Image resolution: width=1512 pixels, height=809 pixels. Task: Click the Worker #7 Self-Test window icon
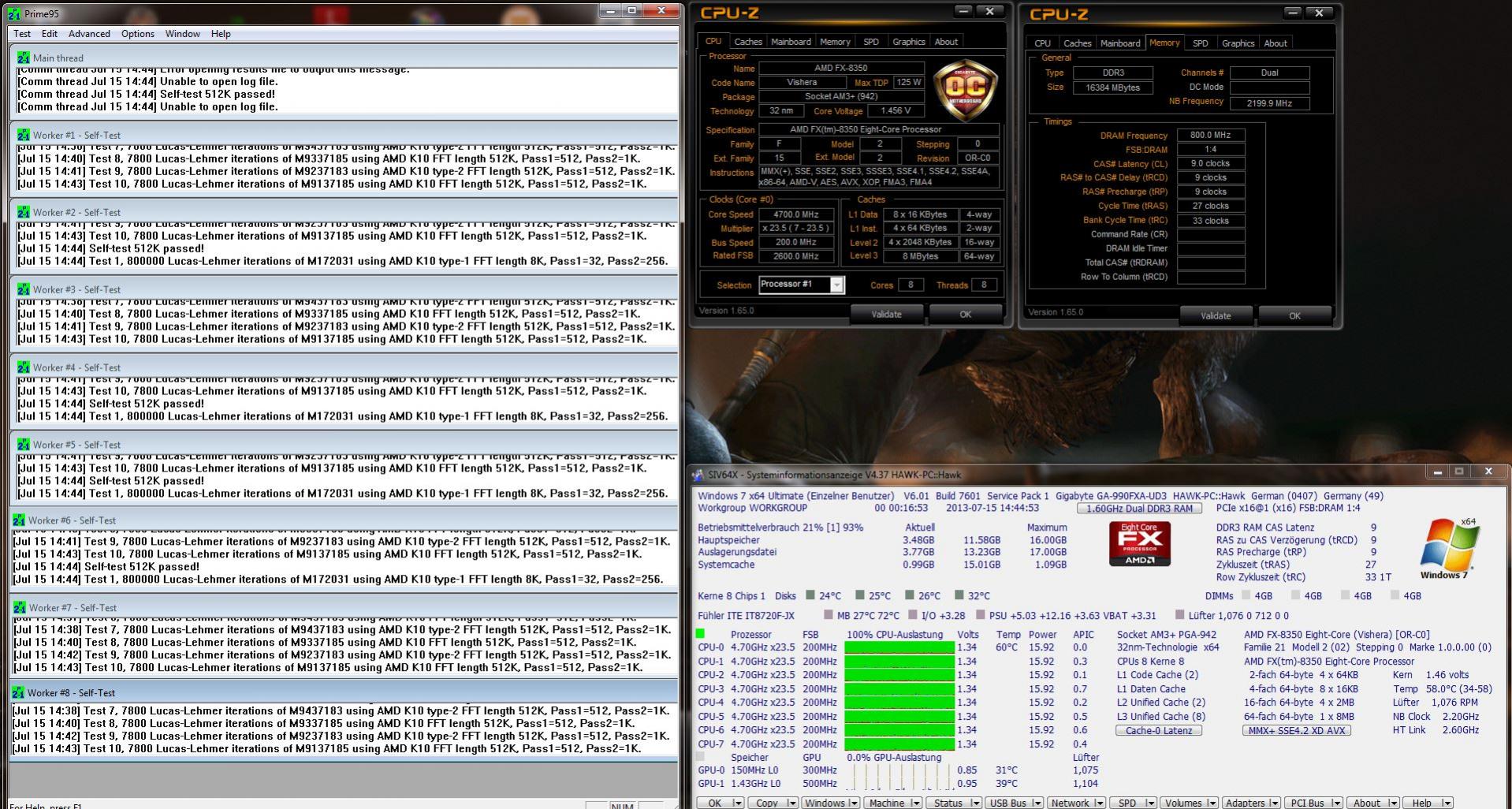(19, 608)
